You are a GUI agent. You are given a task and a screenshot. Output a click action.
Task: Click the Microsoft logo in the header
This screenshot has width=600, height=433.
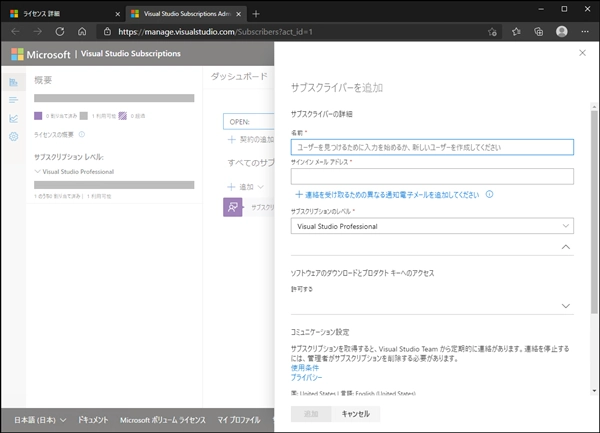pos(17,54)
